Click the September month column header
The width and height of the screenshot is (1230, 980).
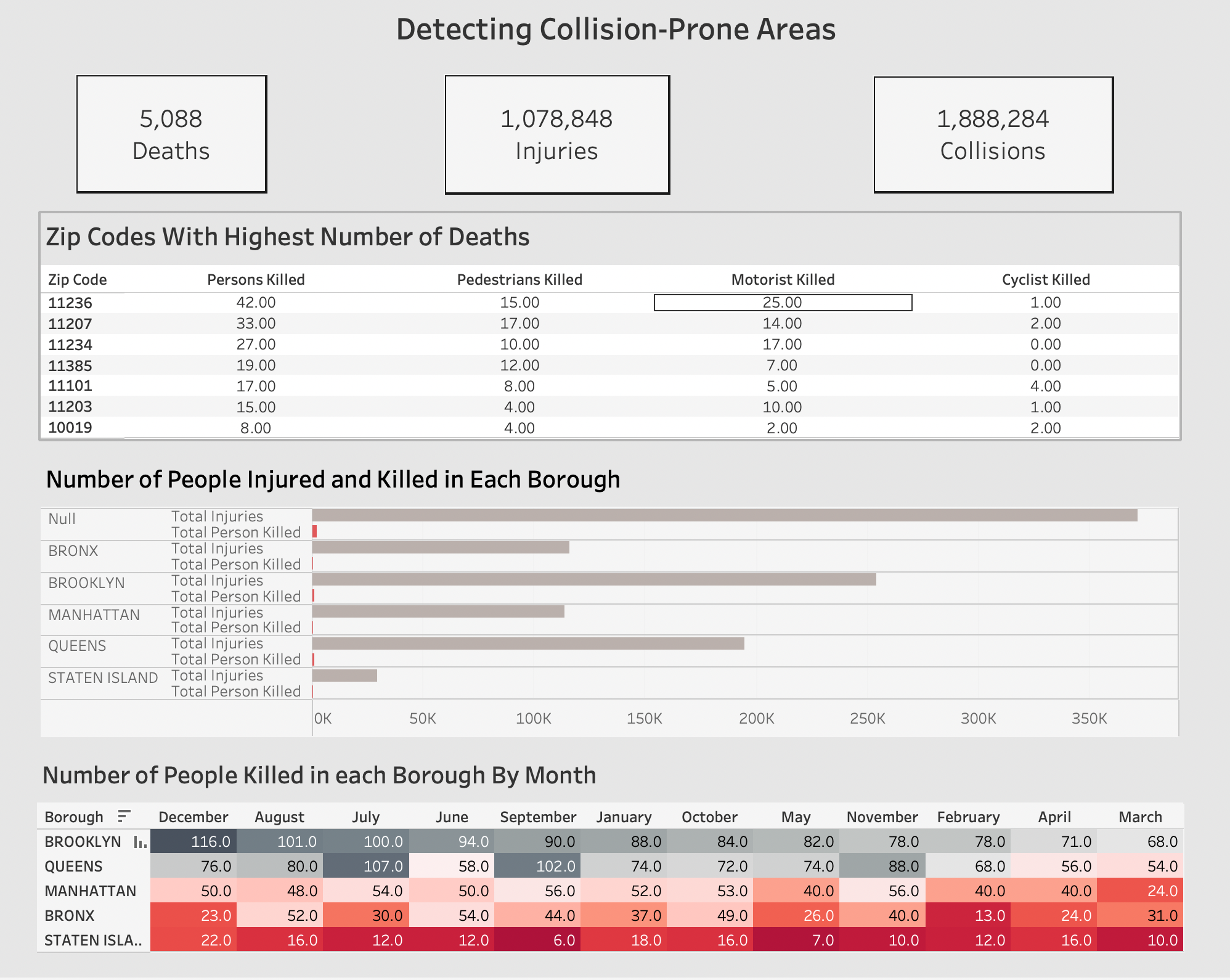[x=538, y=817]
